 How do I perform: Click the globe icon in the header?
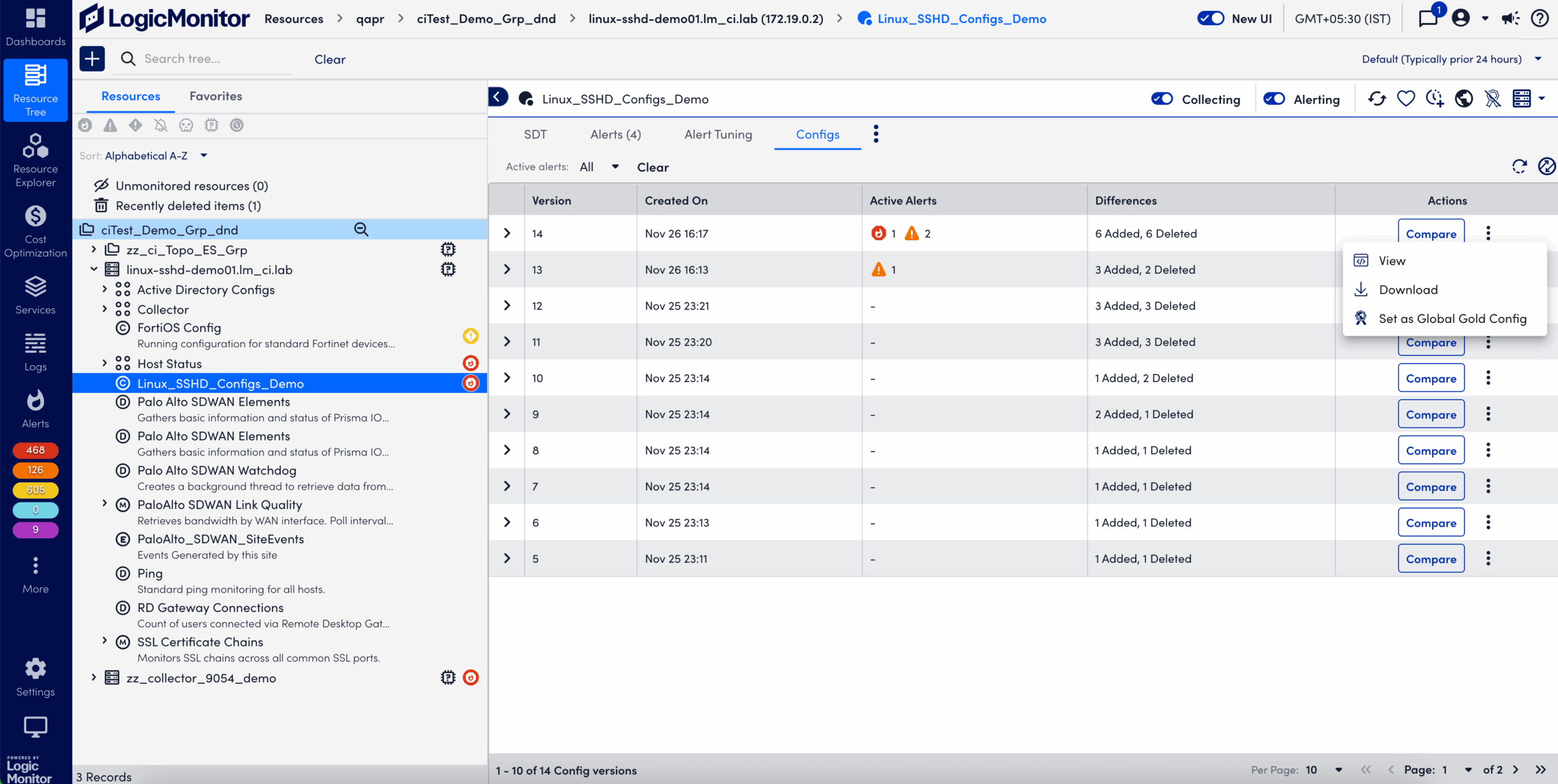pyautogui.click(x=1464, y=97)
